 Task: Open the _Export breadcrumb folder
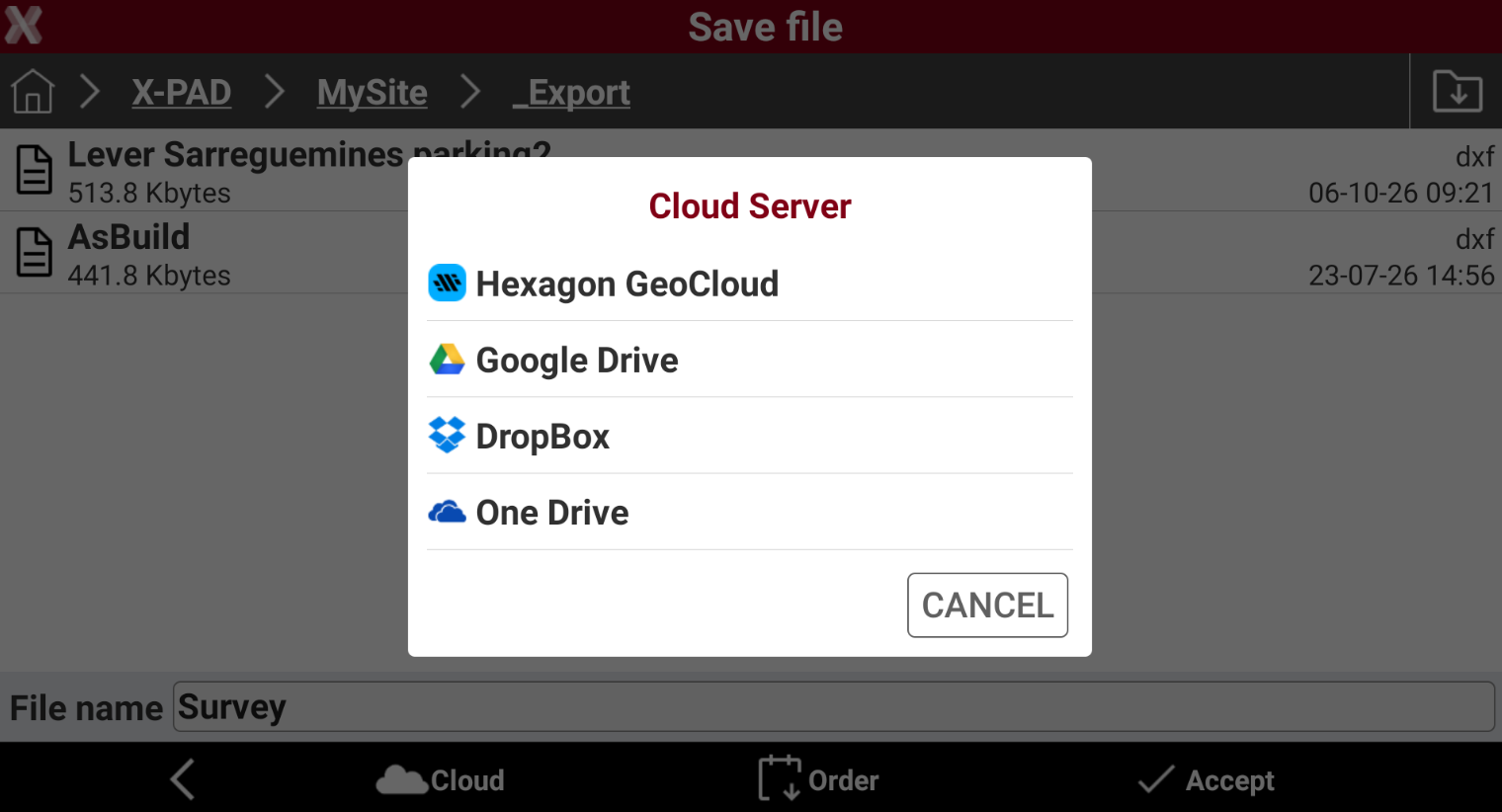[x=571, y=92]
